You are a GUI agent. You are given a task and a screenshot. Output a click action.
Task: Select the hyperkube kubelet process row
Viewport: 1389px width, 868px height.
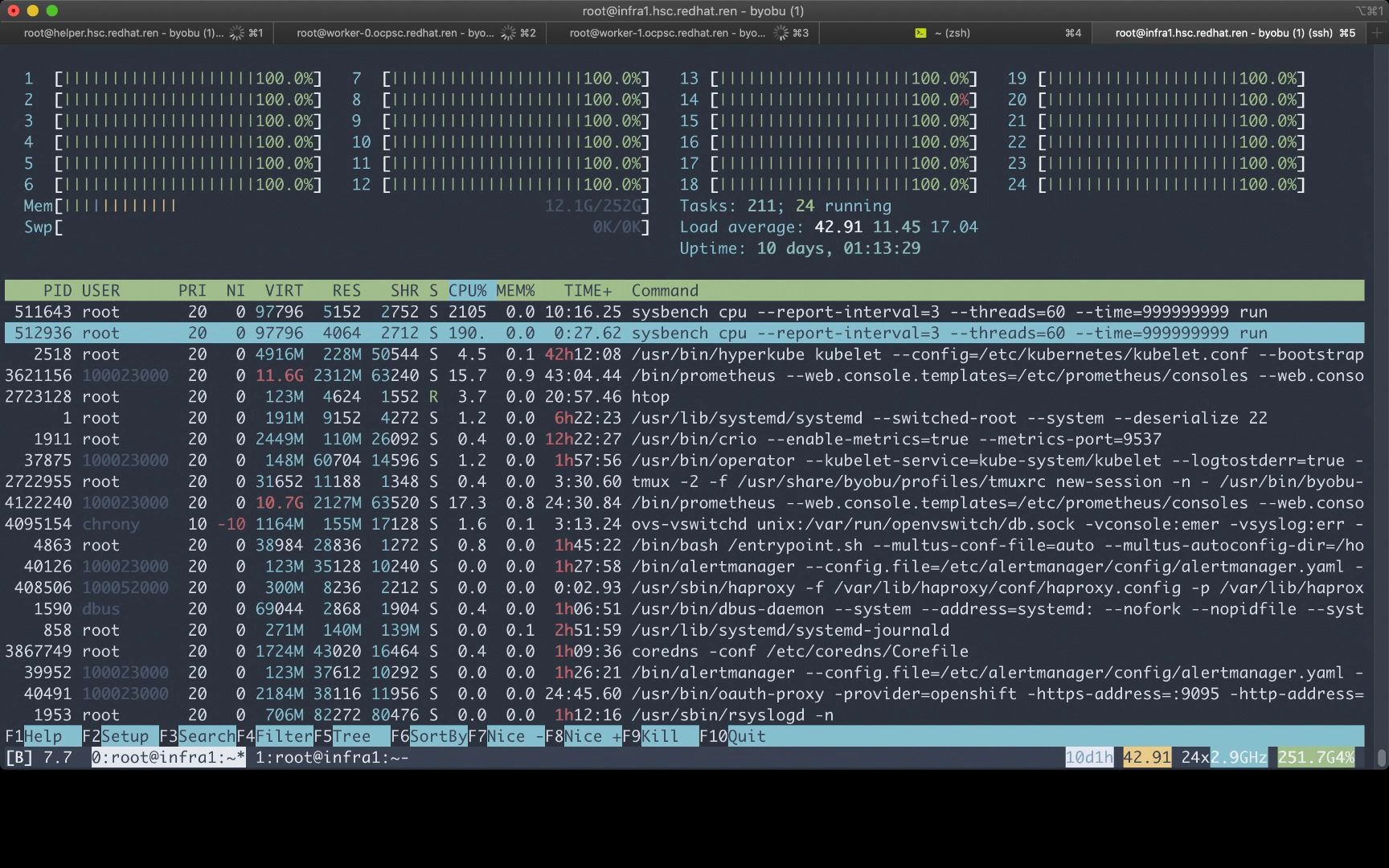pyautogui.click(x=684, y=354)
